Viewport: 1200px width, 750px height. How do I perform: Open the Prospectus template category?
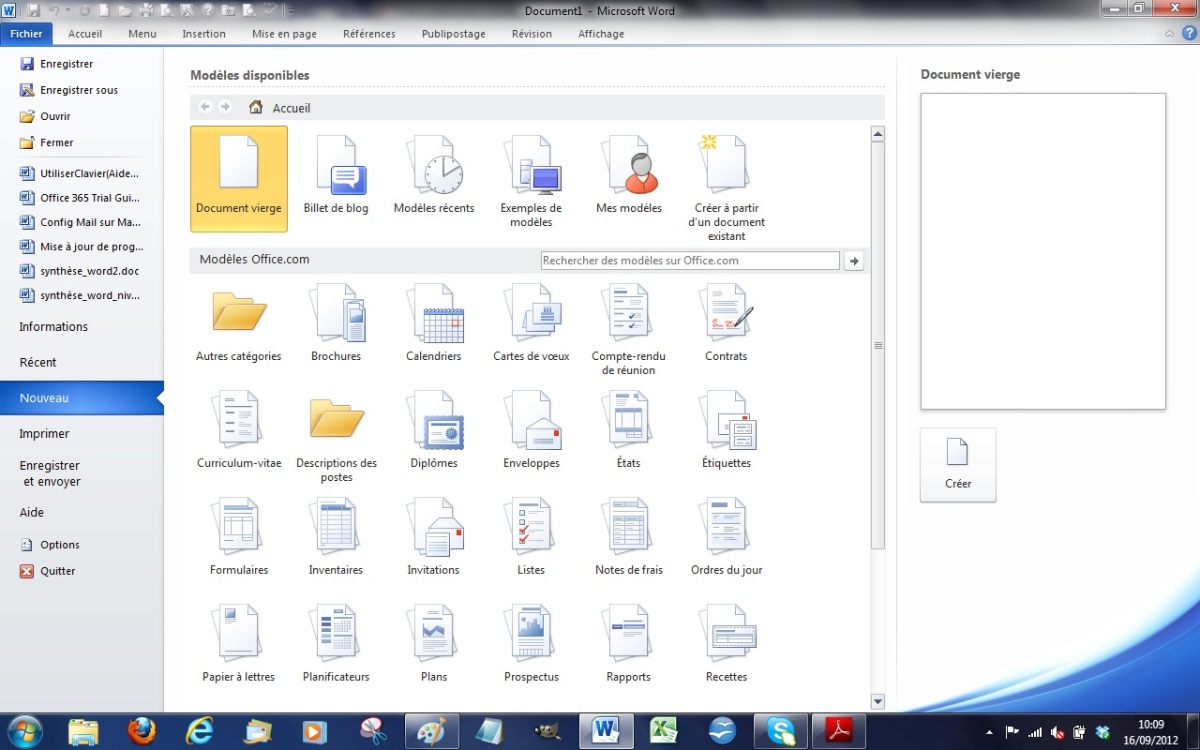[531, 644]
